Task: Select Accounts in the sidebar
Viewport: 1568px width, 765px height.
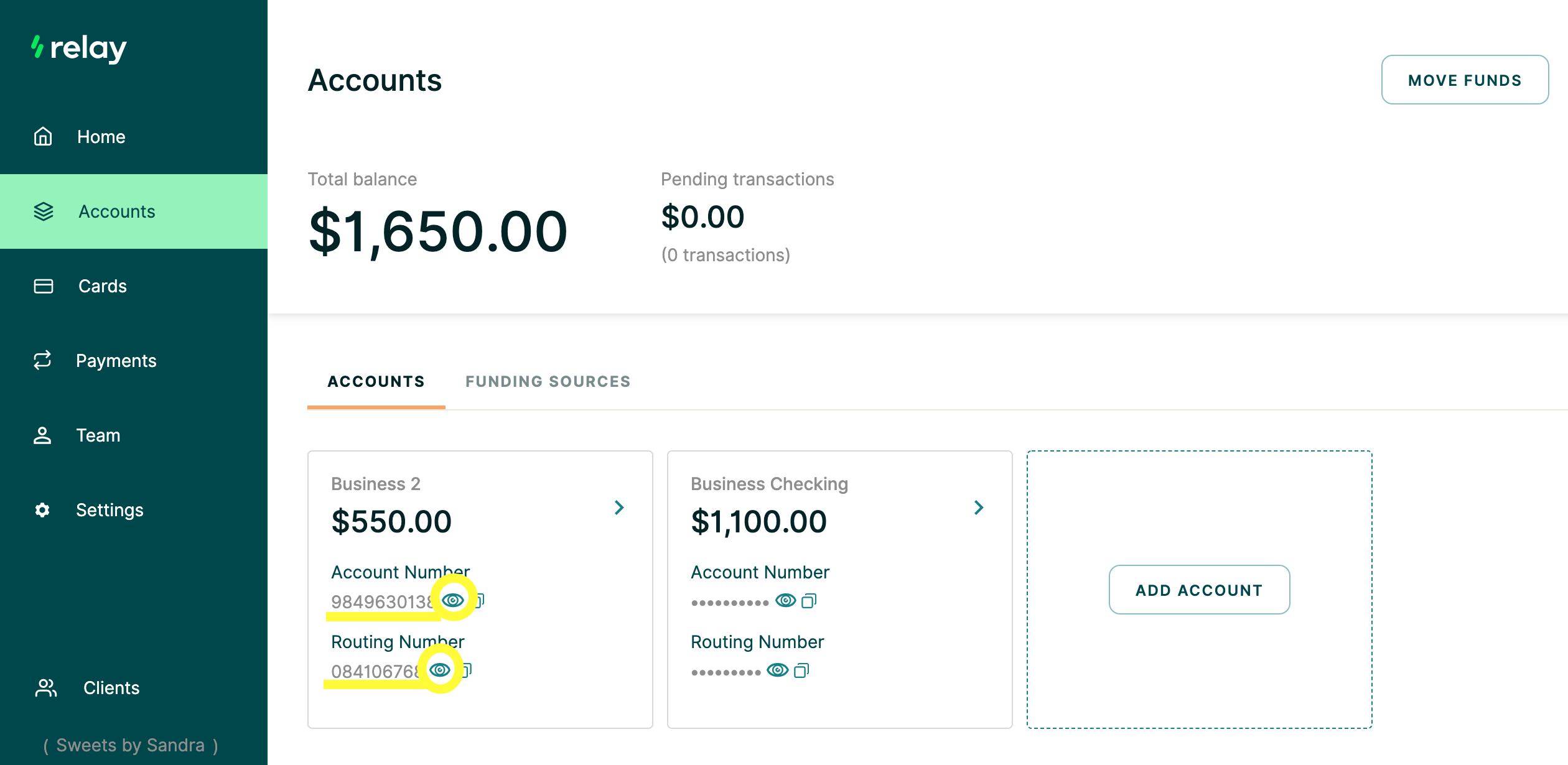Action: [x=134, y=211]
